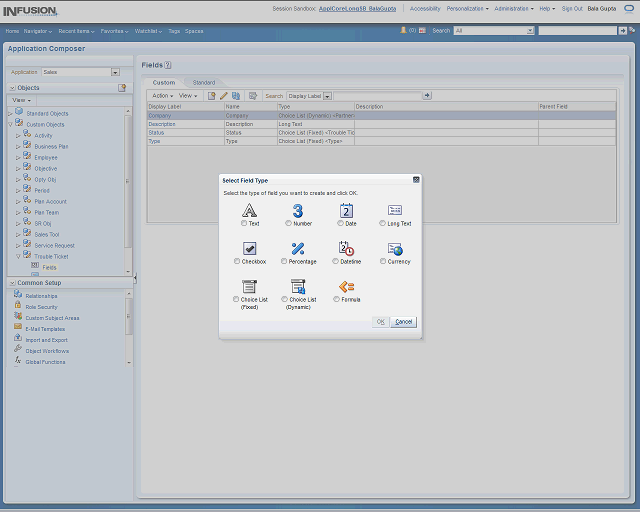Click the Choice List (Dynamic) icon

tap(297, 286)
